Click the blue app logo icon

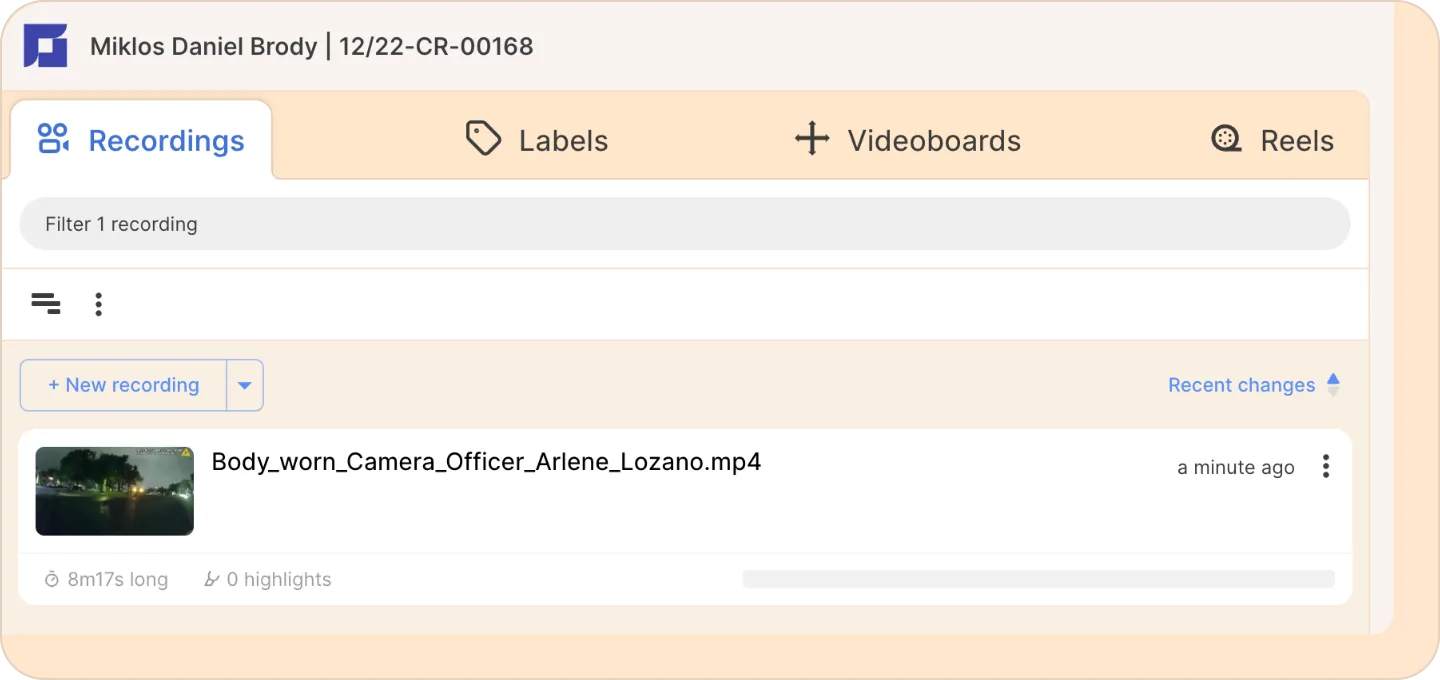pyautogui.click(x=45, y=46)
